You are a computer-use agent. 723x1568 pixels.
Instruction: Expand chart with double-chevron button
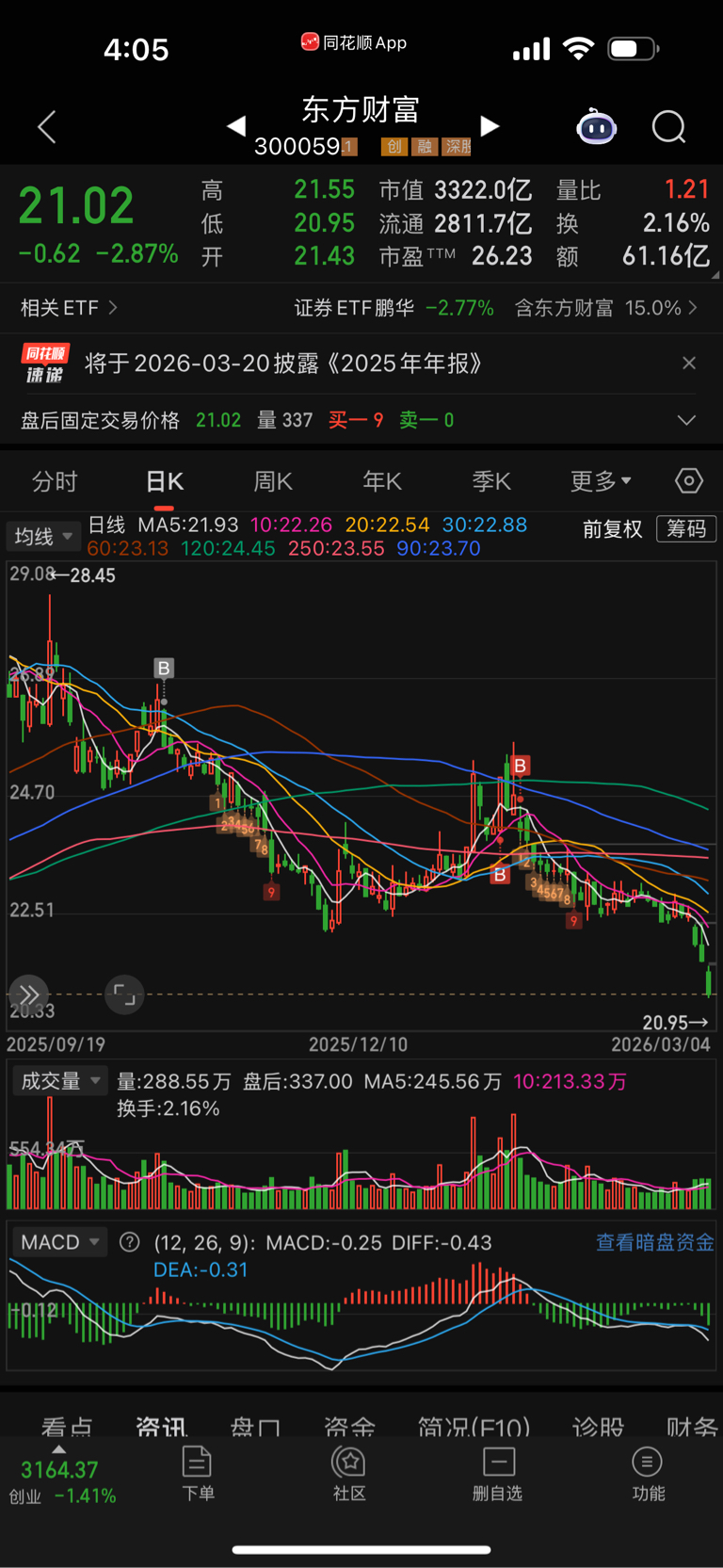point(28,994)
